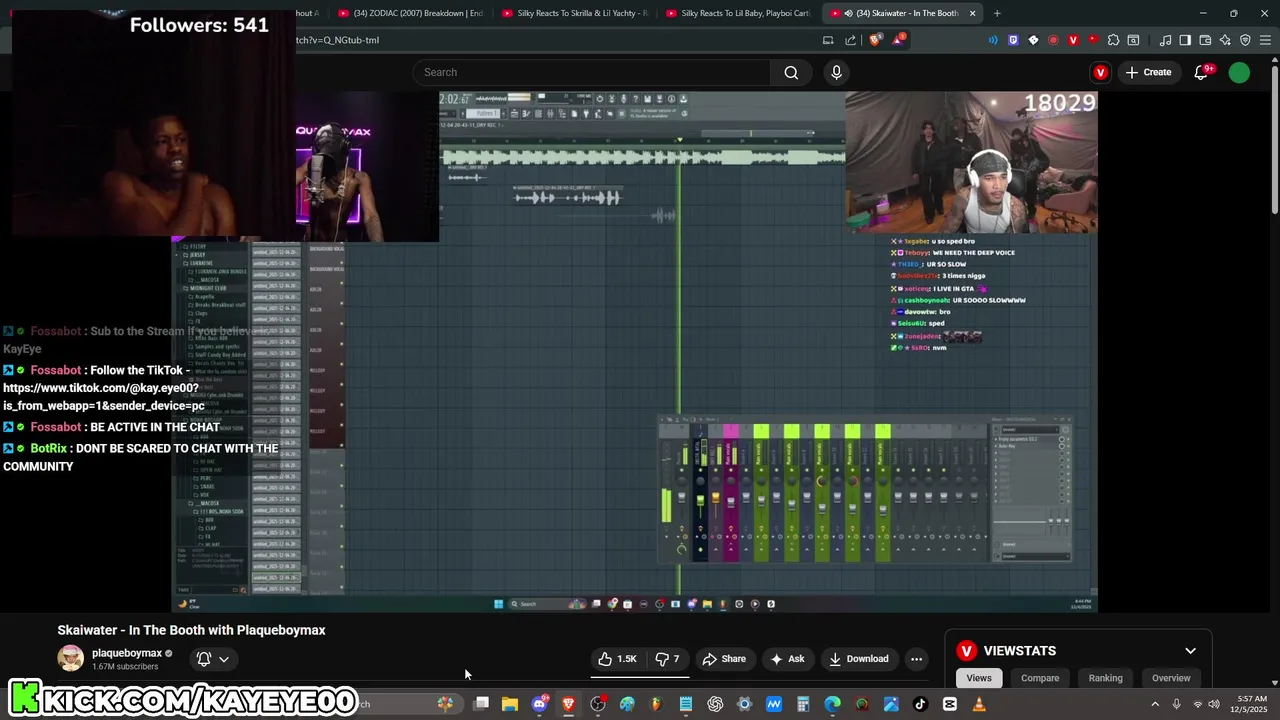Select the Views tab in ViewStats
Image resolution: width=1280 pixels, height=720 pixels.
(x=979, y=678)
